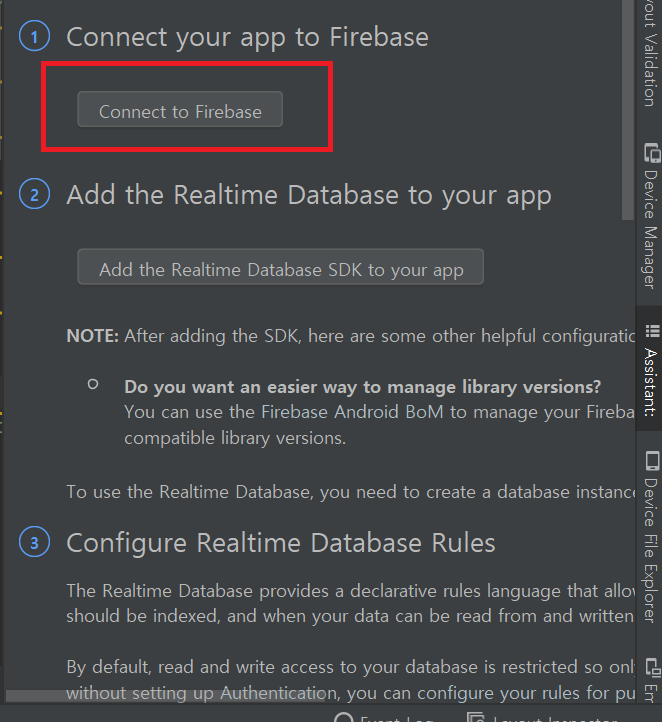Click the Add the Realtime Database heading

click(x=309, y=196)
